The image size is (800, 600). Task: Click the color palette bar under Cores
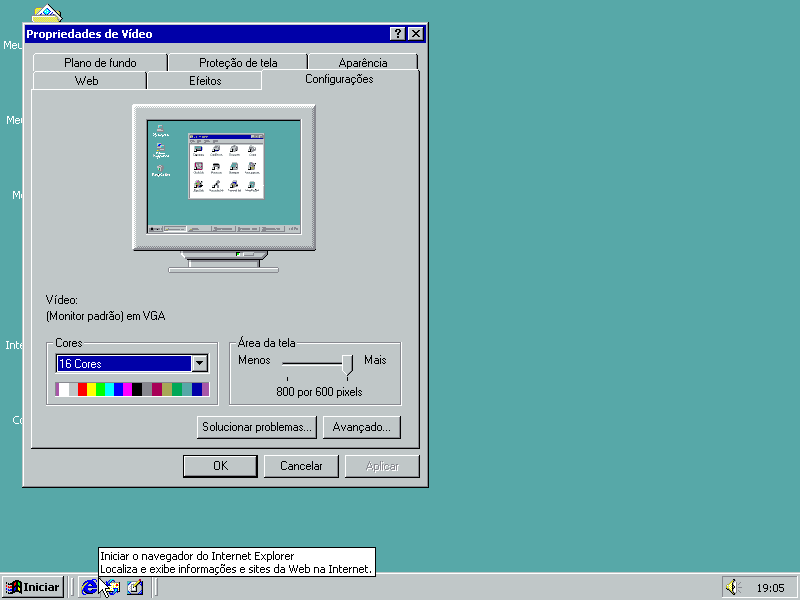(132, 390)
